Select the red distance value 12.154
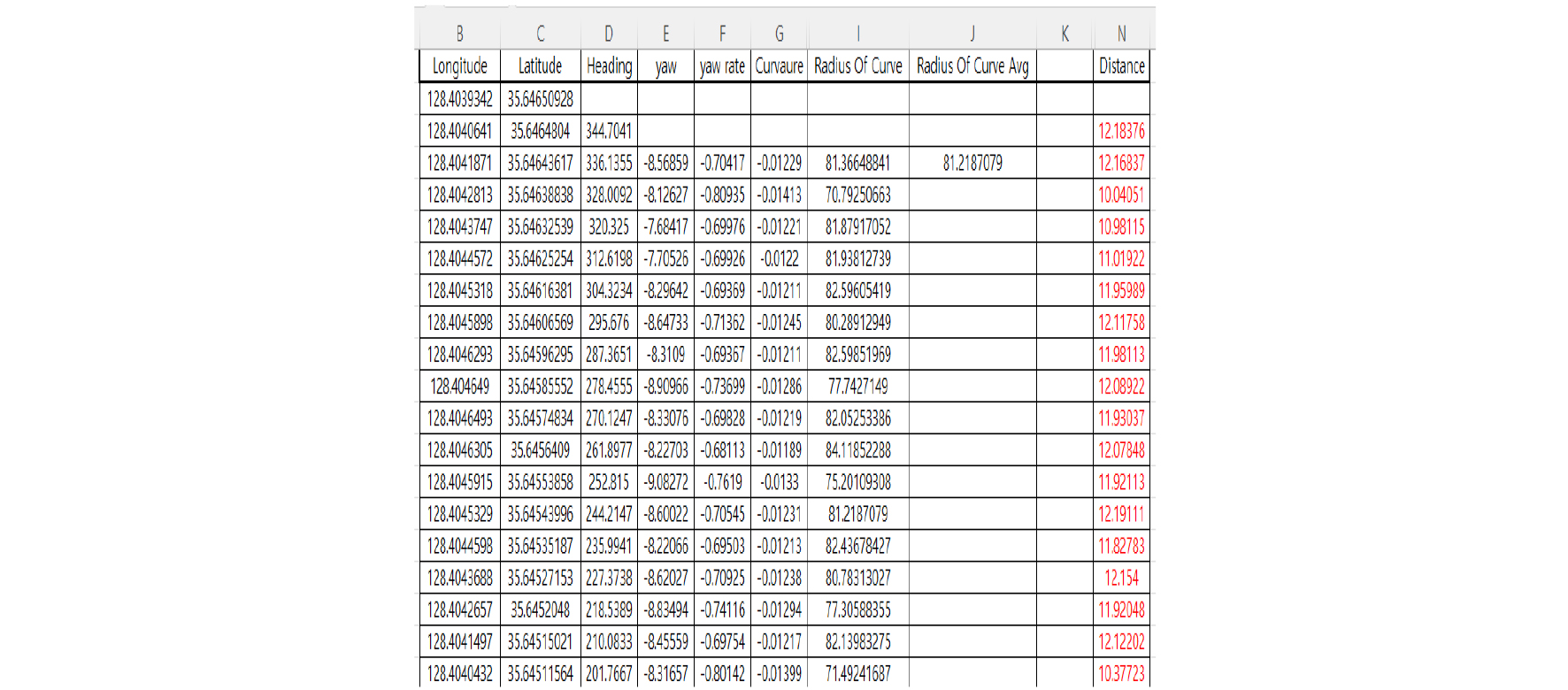Screen dimensions: 1568x690 (x=1121, y=578)
